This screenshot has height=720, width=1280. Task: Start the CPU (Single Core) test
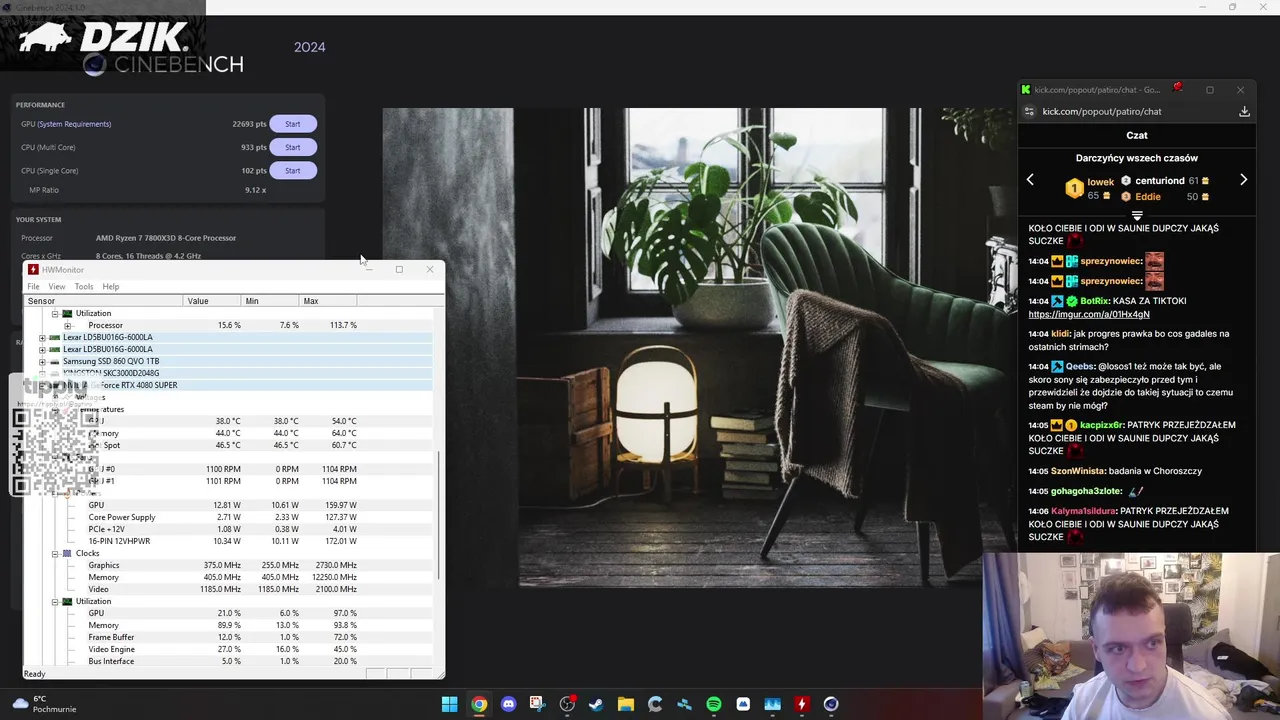click(293, 170)
